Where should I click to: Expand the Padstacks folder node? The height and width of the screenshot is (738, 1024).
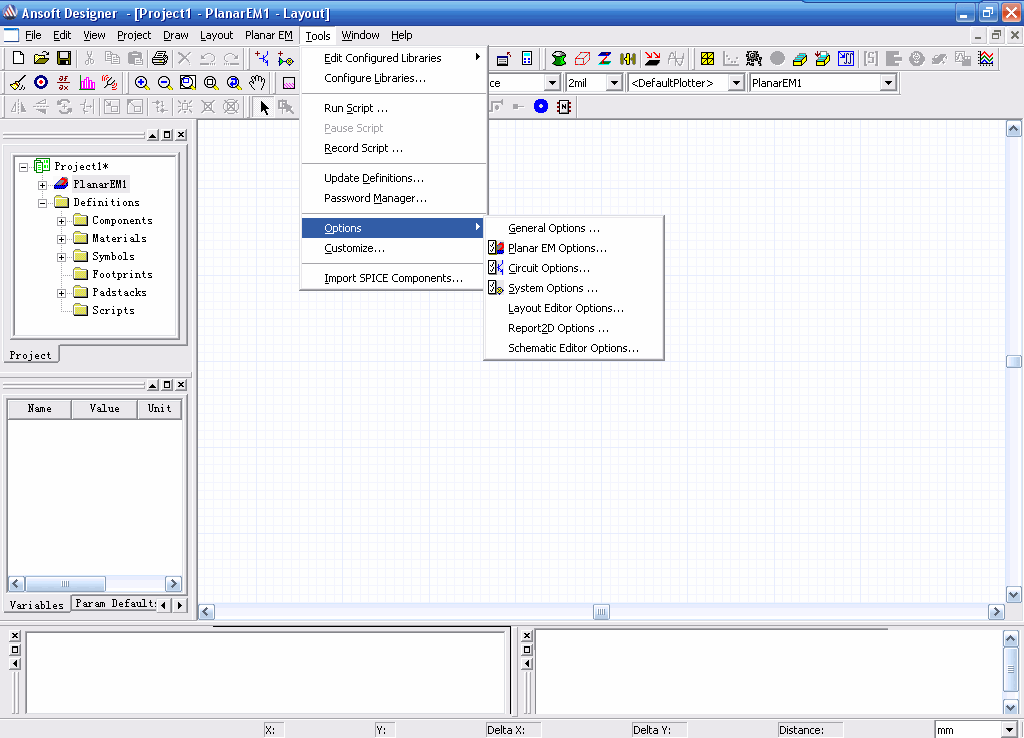(x=61, y=293)
